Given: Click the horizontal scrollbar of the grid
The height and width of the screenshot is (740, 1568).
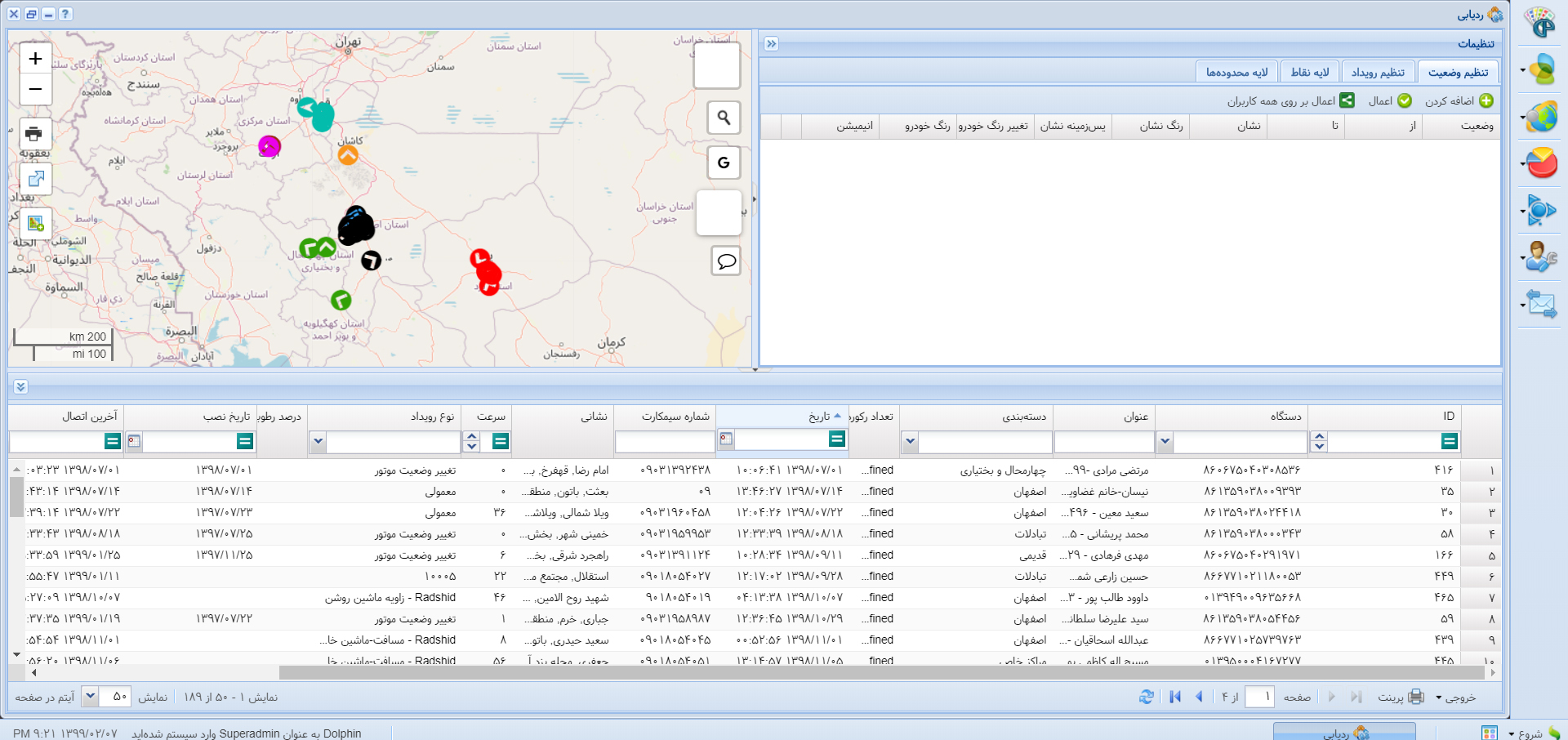Looking at the screenshot, I should click(881, 673).
